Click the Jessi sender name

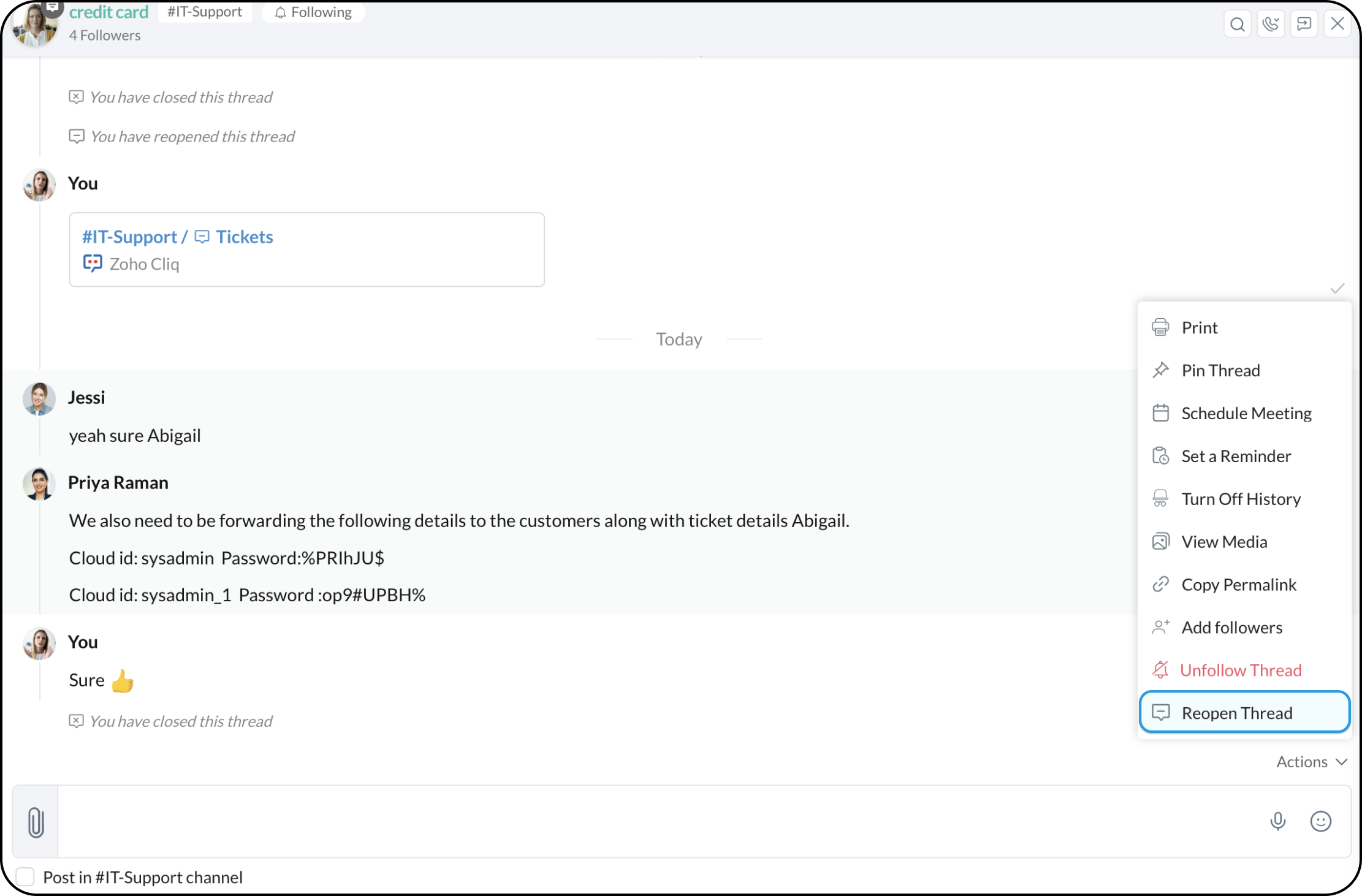pyautogui.click(x=86, y=397)
